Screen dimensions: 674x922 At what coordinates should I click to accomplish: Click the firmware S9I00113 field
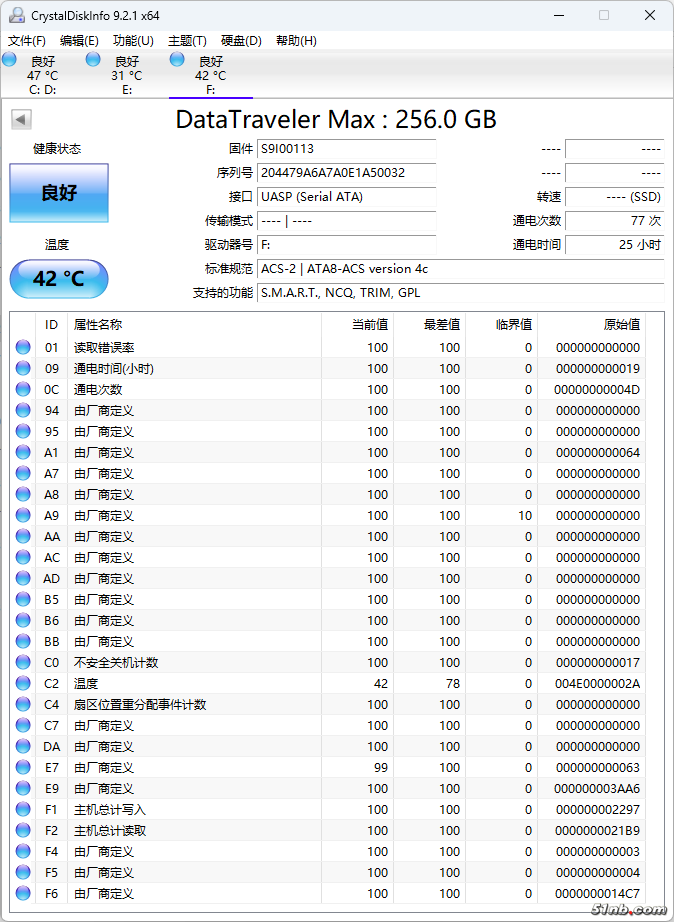pos(346,149)
